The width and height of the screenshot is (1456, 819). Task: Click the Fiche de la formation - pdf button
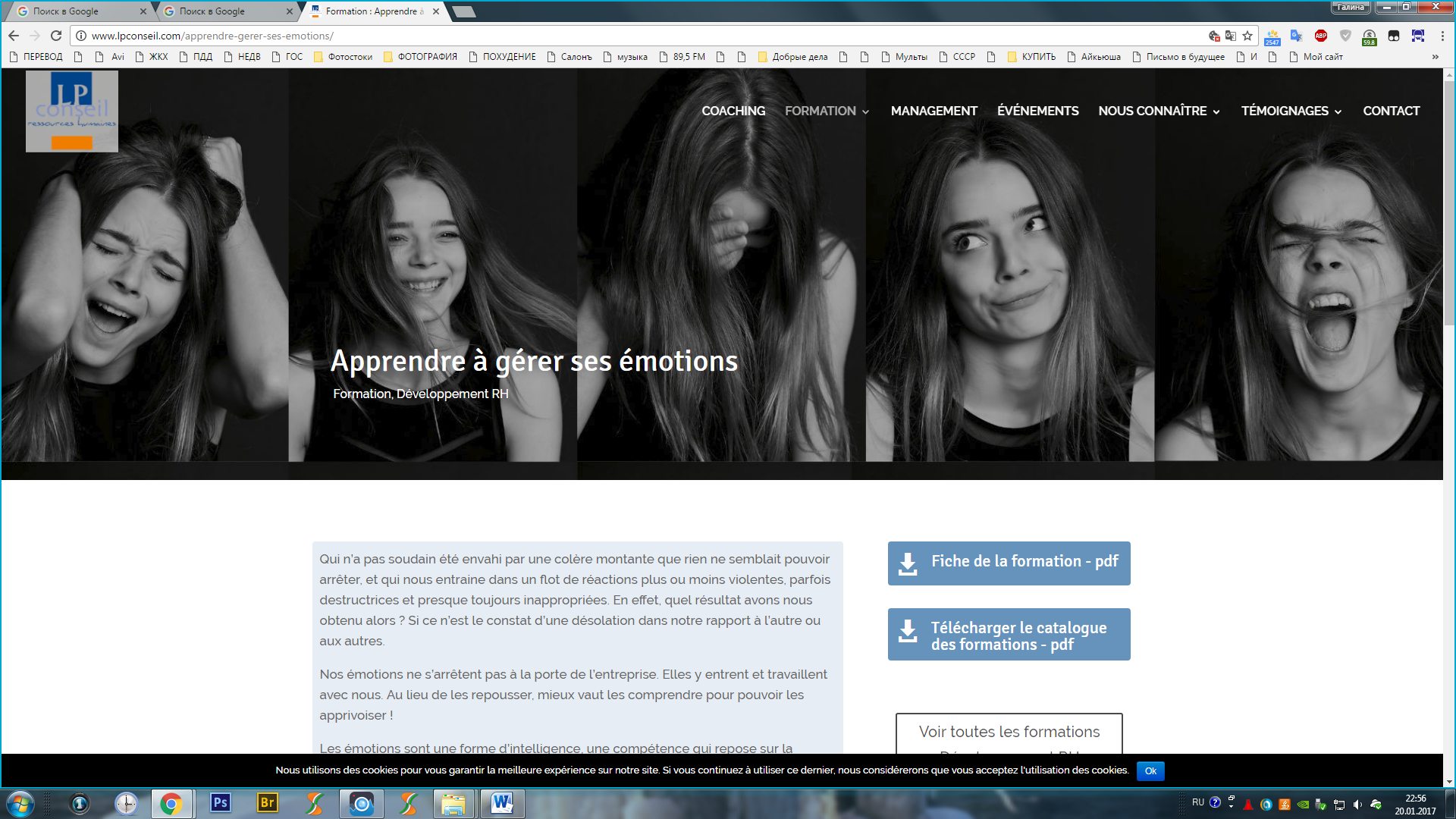point(1009,563)
